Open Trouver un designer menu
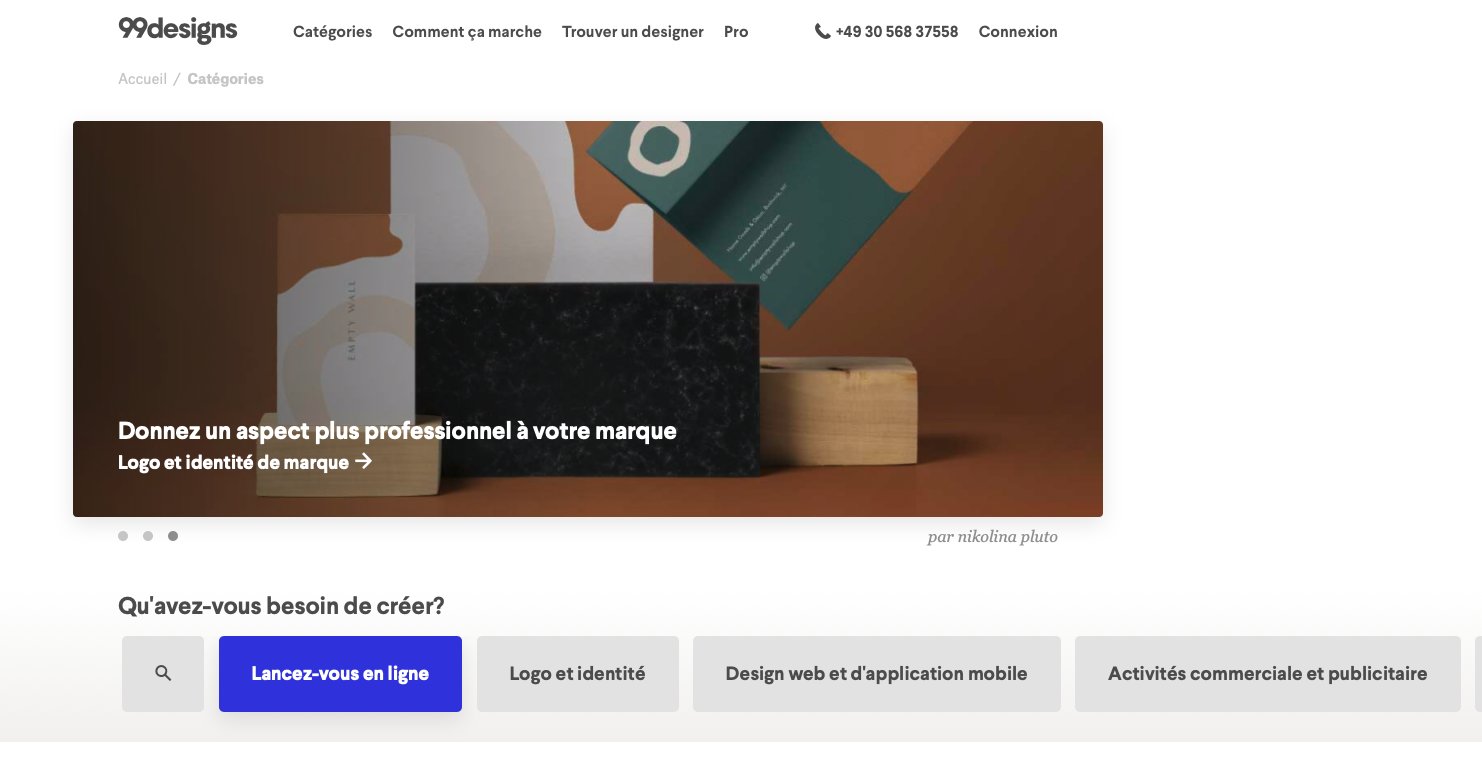 coord(633,32)
